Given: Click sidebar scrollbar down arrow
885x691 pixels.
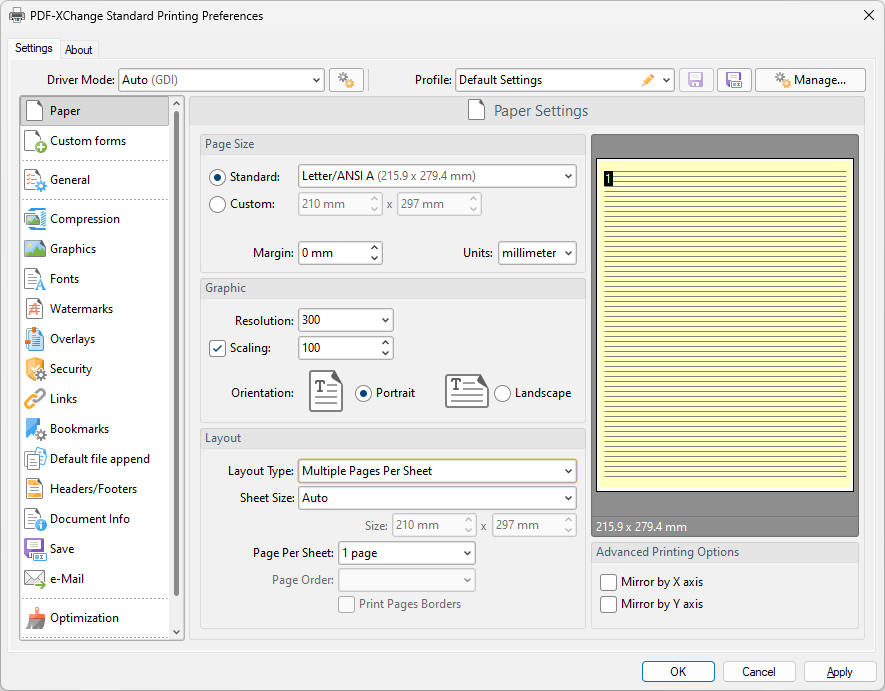Looking at the screenshot, I should pos(176,632).
